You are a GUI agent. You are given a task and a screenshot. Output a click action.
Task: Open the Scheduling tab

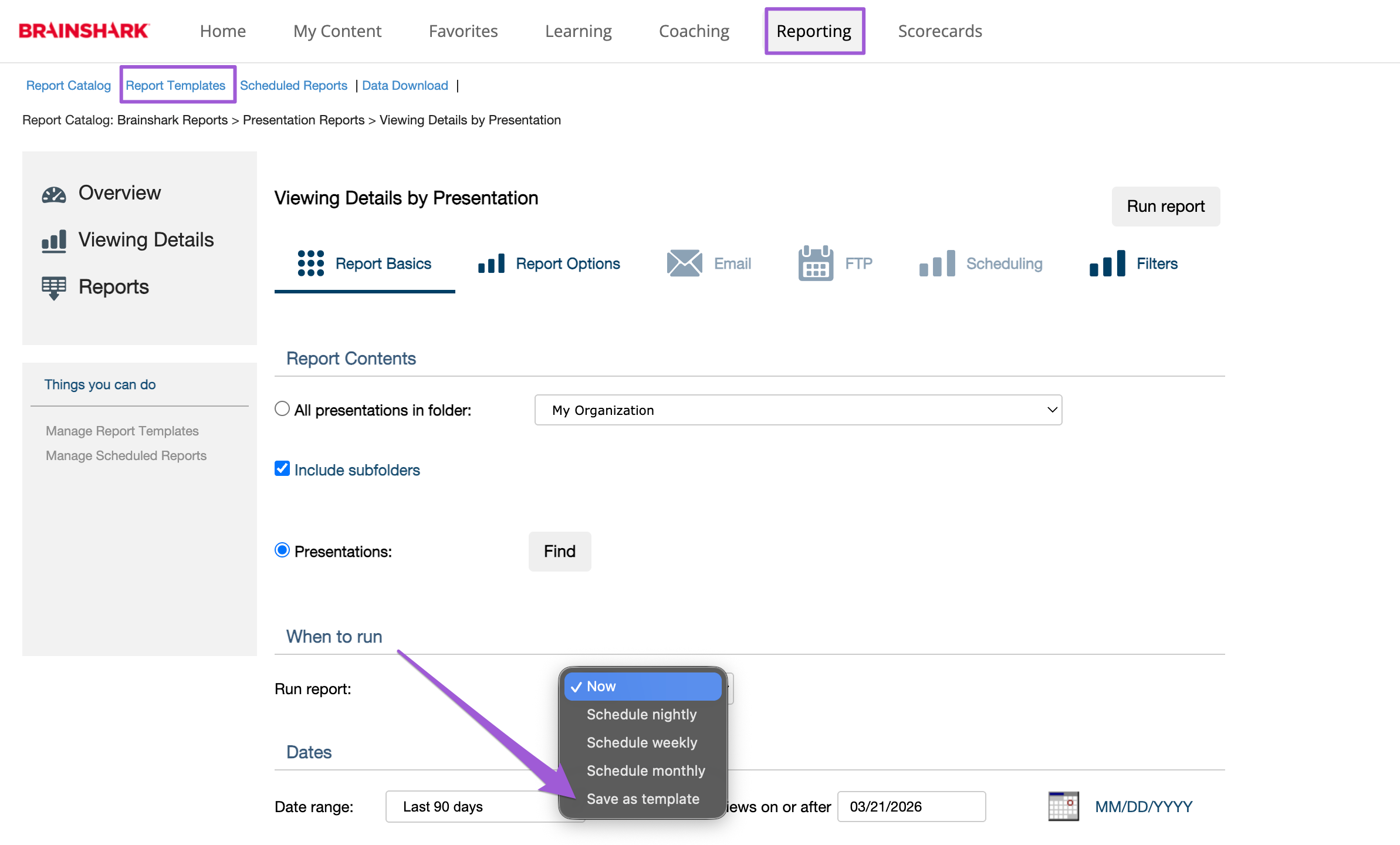981,263
